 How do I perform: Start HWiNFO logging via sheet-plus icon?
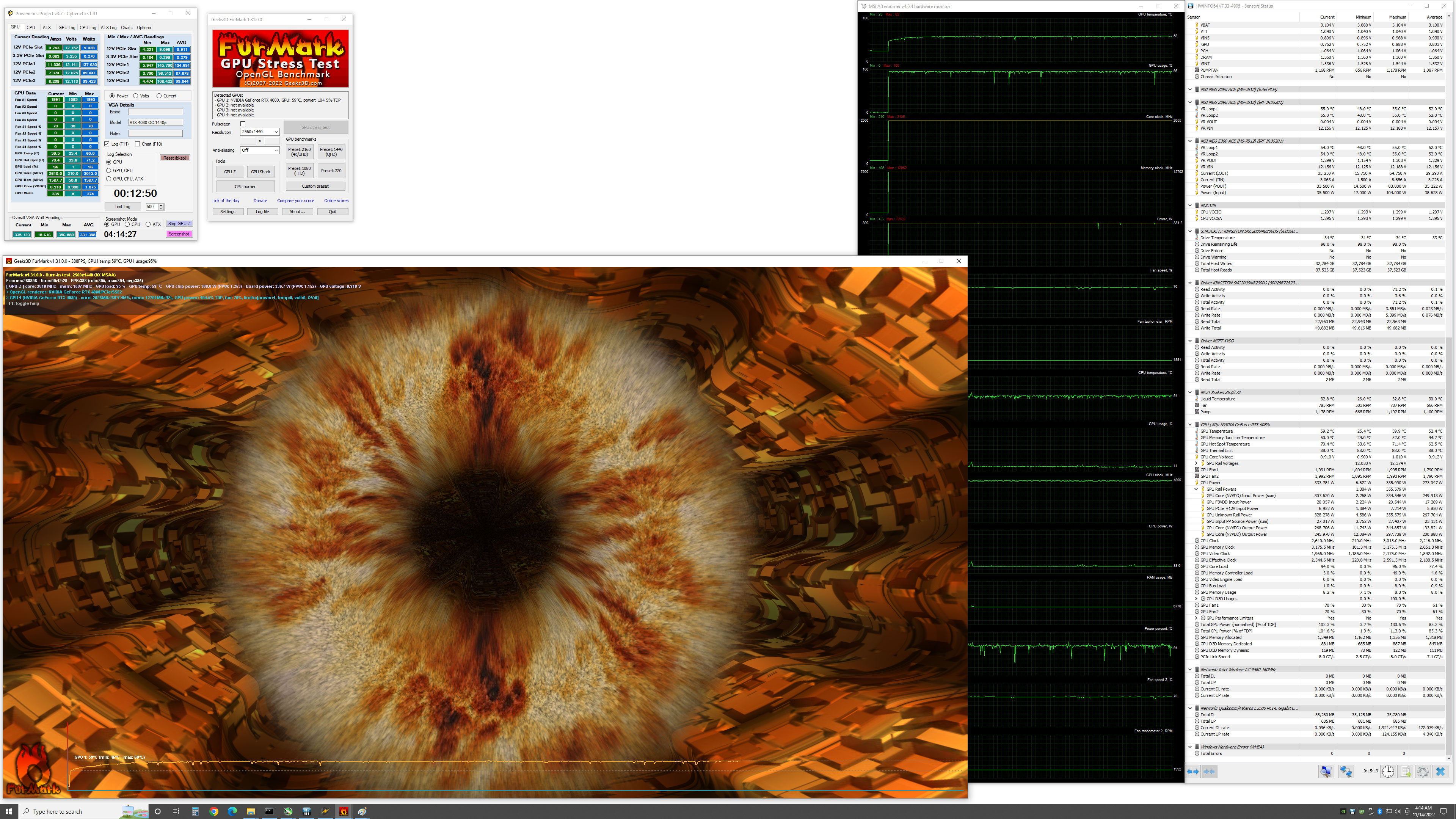click(1406, 772)
